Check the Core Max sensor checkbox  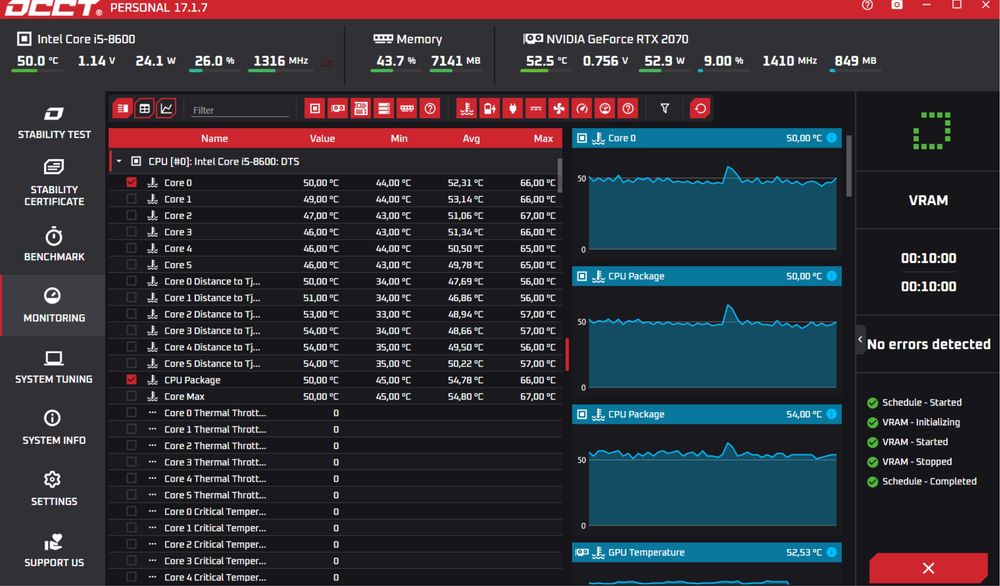(x=131, y=396)
